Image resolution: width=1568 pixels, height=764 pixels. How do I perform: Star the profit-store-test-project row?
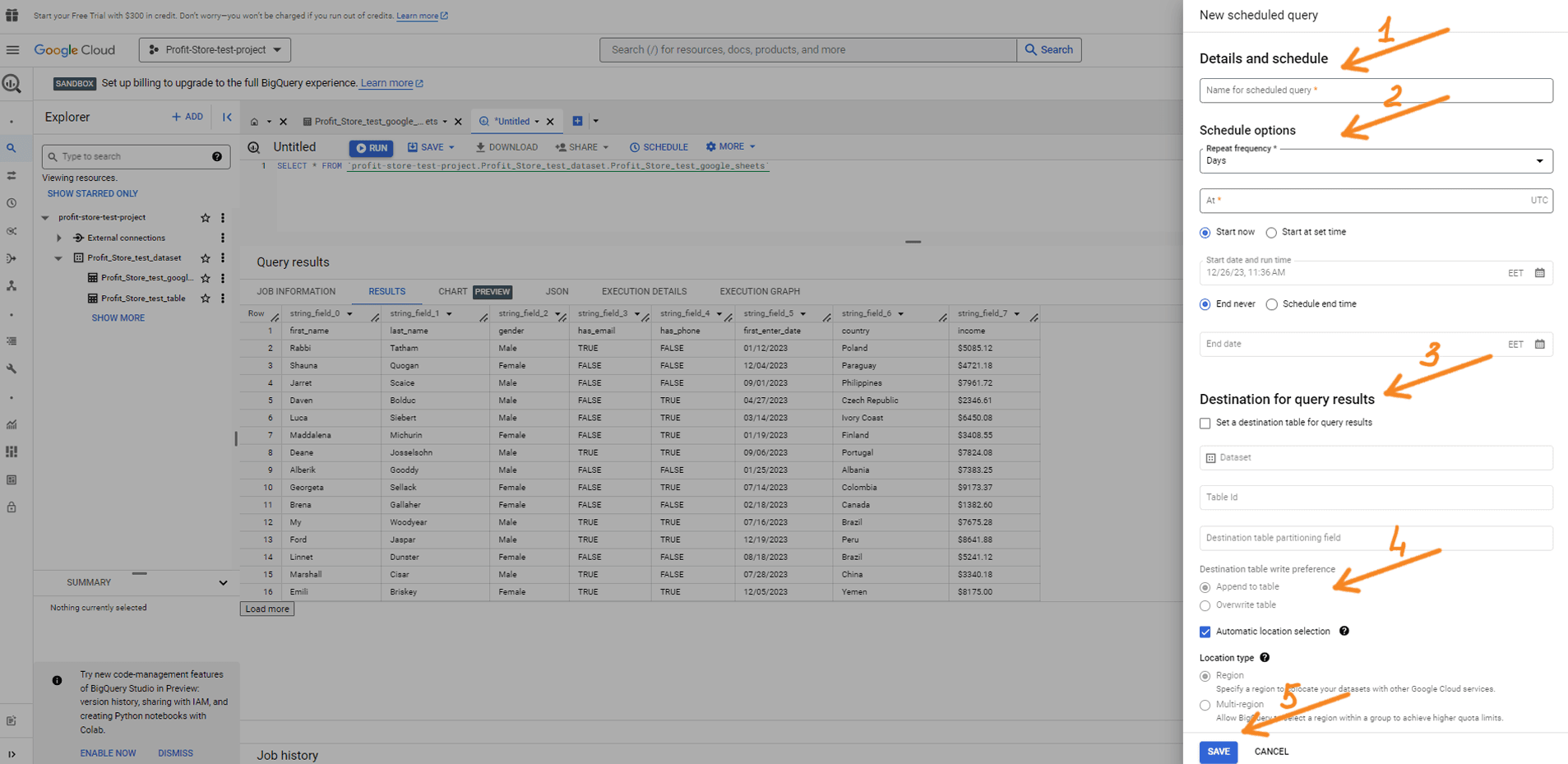[x=206, y=218]
